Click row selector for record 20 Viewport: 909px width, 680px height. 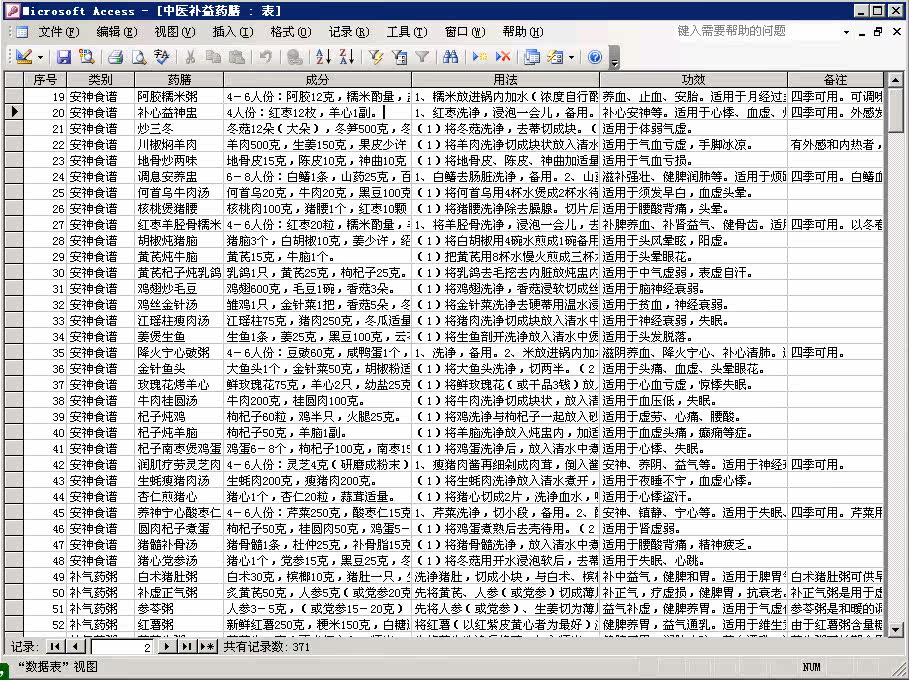pyautogui.click(x=14, y=112)
